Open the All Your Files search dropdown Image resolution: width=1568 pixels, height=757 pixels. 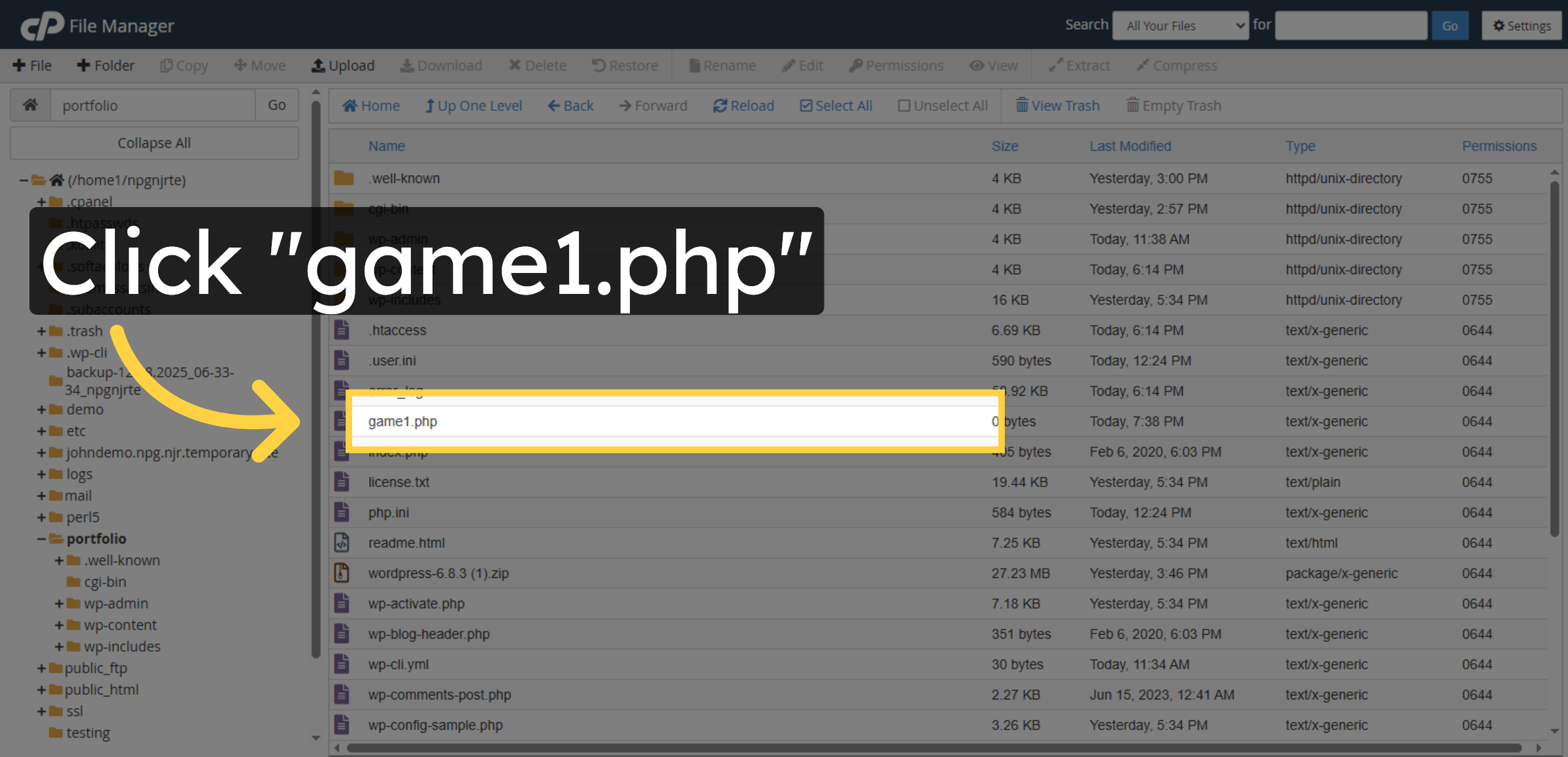(x=1180, y=25)
